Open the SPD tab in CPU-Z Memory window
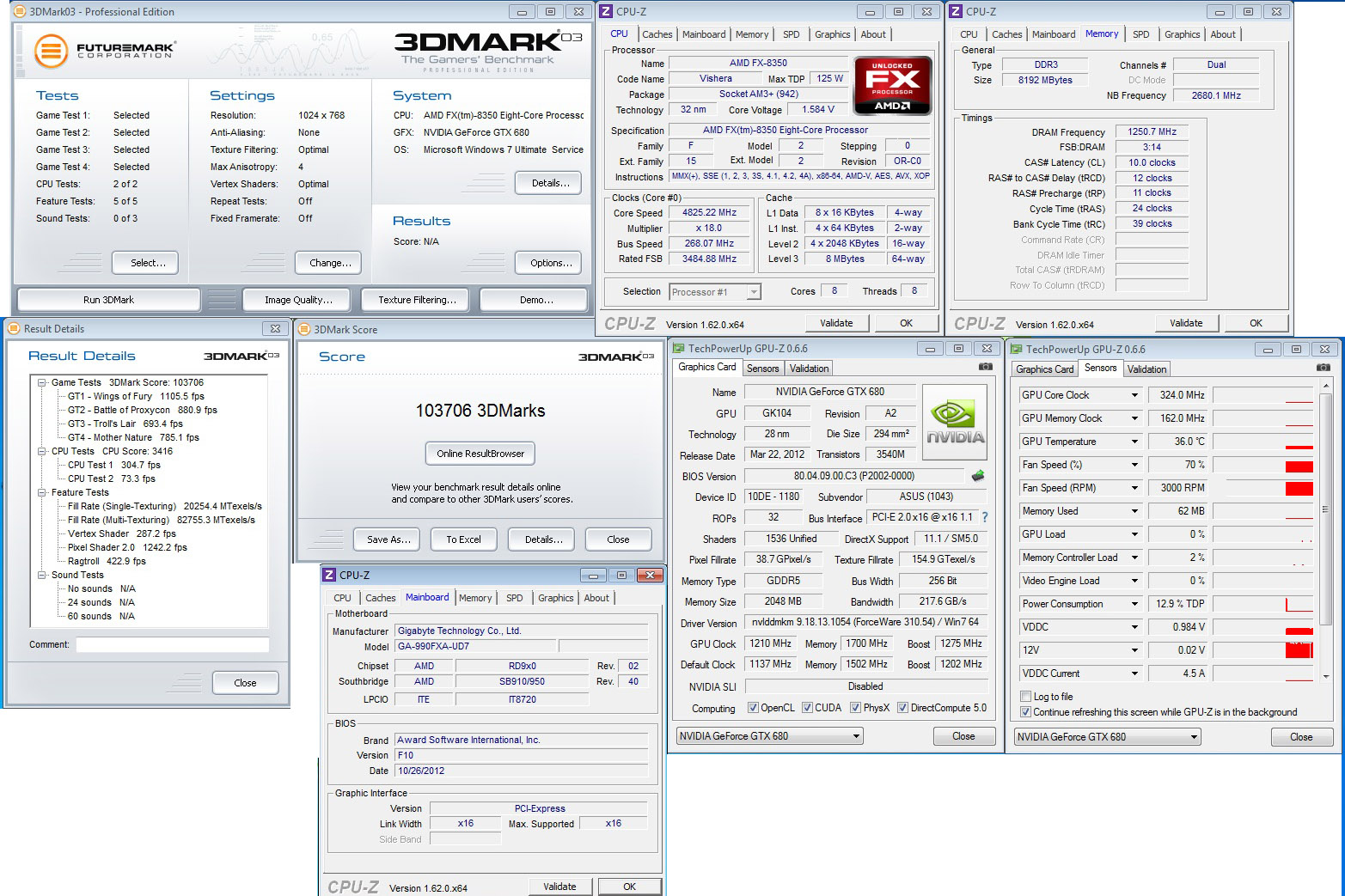This screenshot has height=896, width=1345. pyautogui.click(x=1140, y=34)
